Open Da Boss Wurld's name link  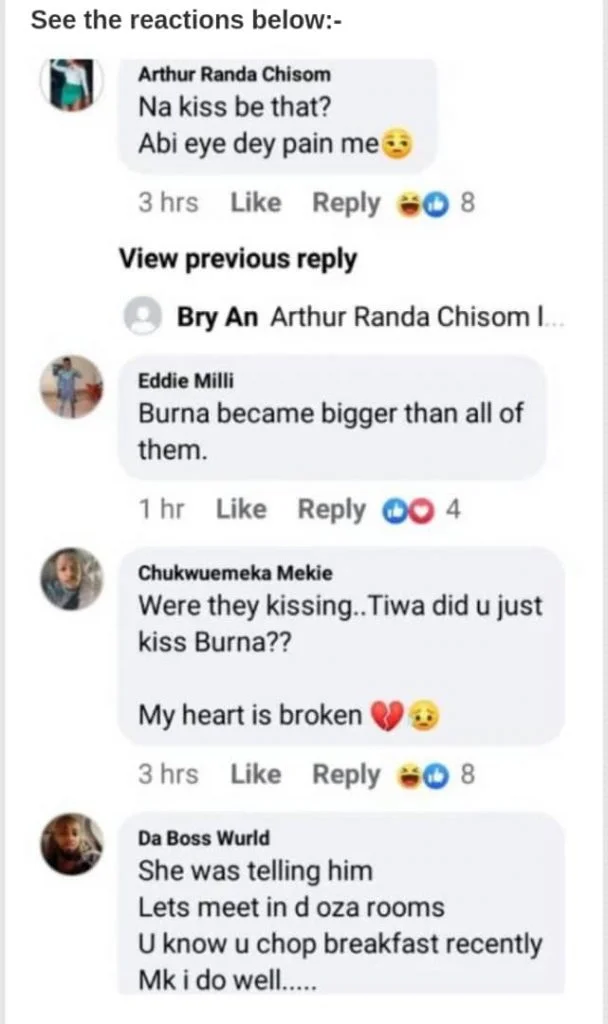click(204, 838)
